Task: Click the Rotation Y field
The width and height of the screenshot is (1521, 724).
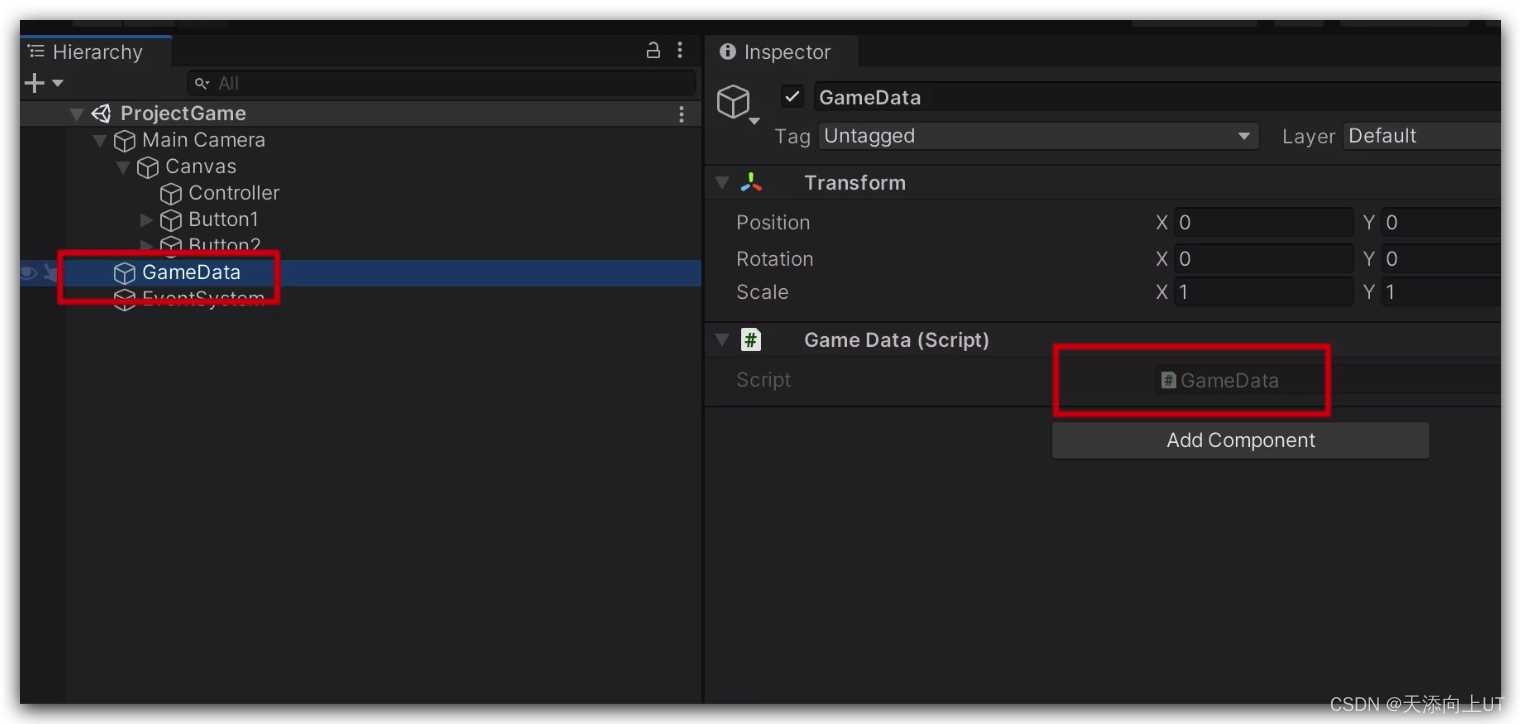Action: pyautogui.click(x=1441, y=259)
